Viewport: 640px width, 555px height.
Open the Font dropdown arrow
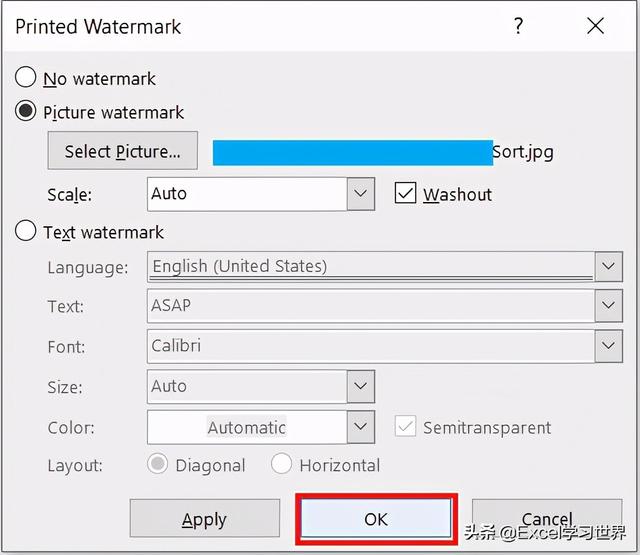tap(608, 346)
